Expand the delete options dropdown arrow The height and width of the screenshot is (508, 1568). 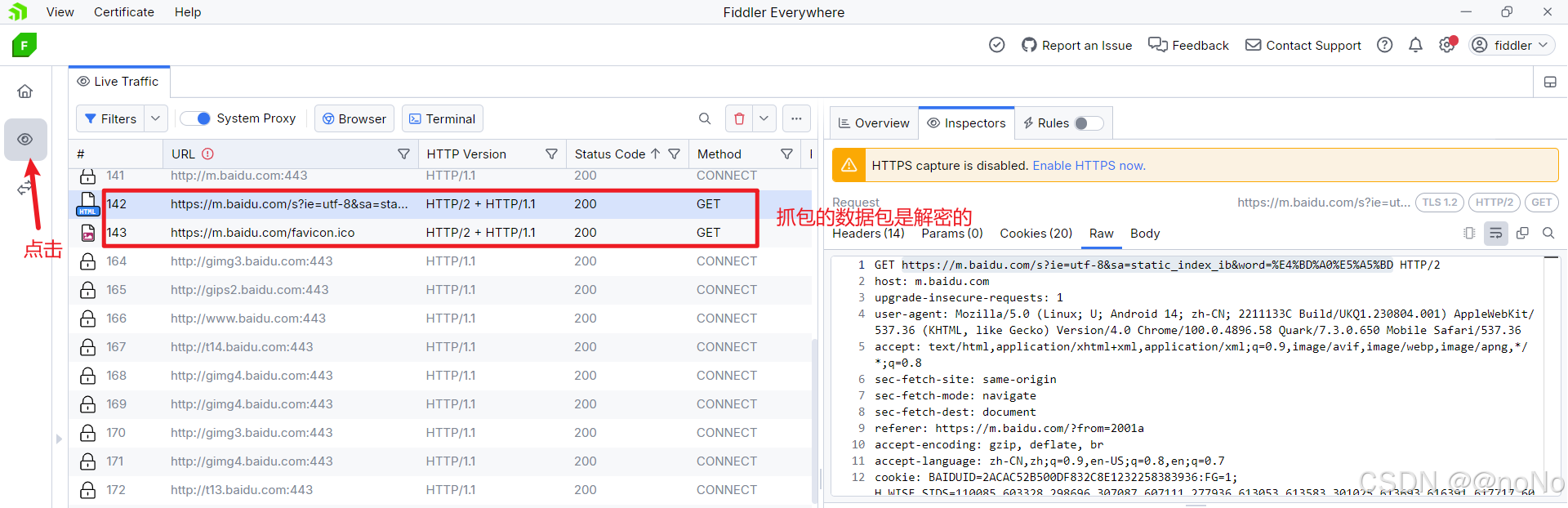coord(764,118)
